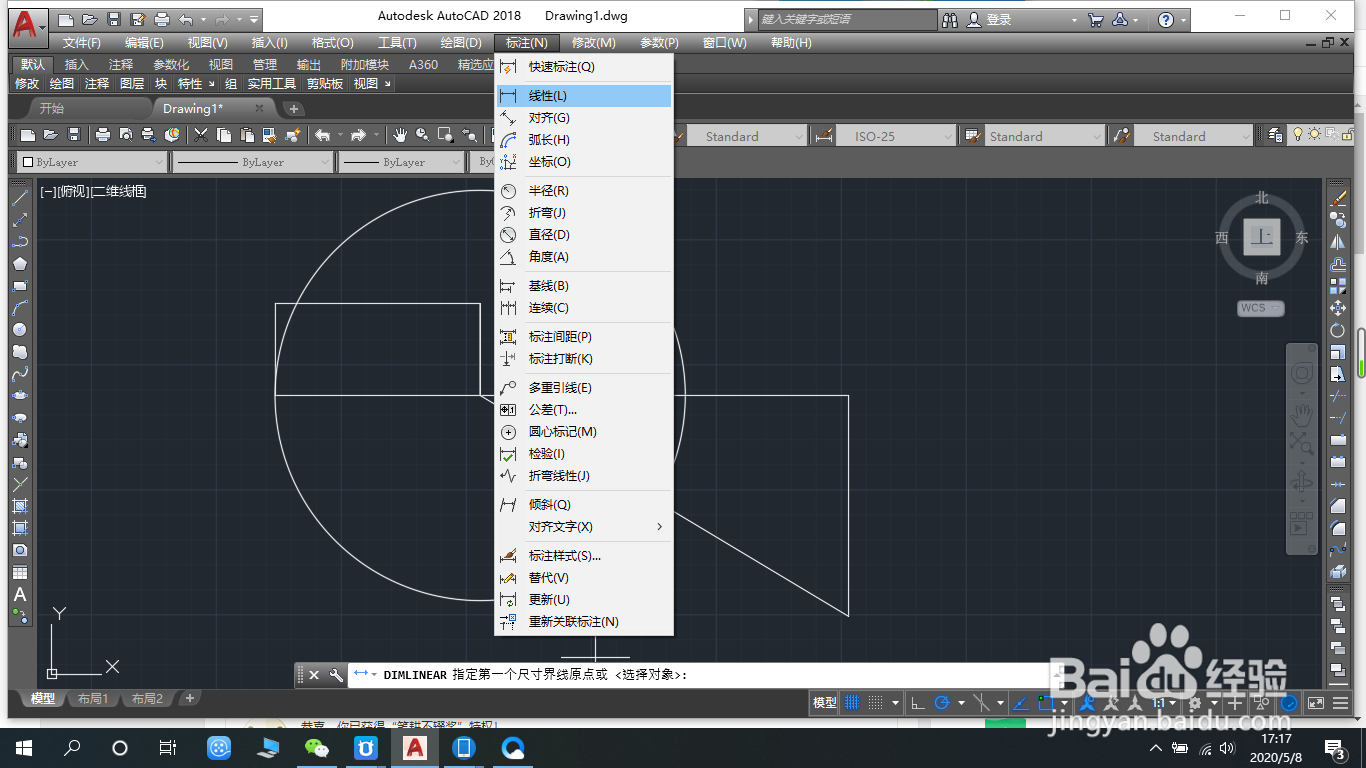Viewport: 1366px width, 768px height.
Task: Click the help question mark icon
Action: [1166, 19]
